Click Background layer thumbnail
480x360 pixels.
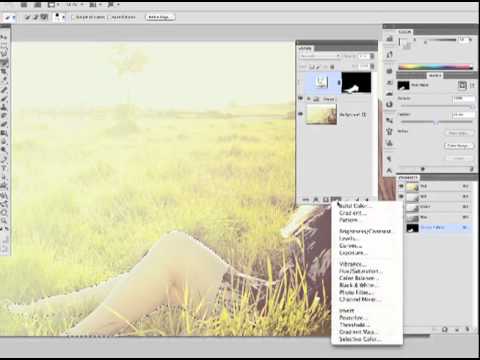(x=321, y=114)
